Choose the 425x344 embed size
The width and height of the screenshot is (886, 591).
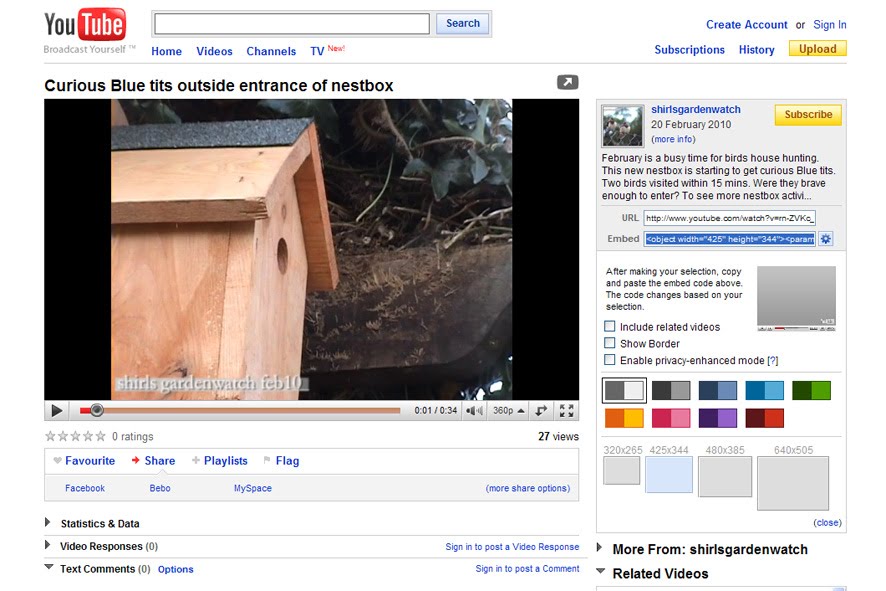coord(669,475)
